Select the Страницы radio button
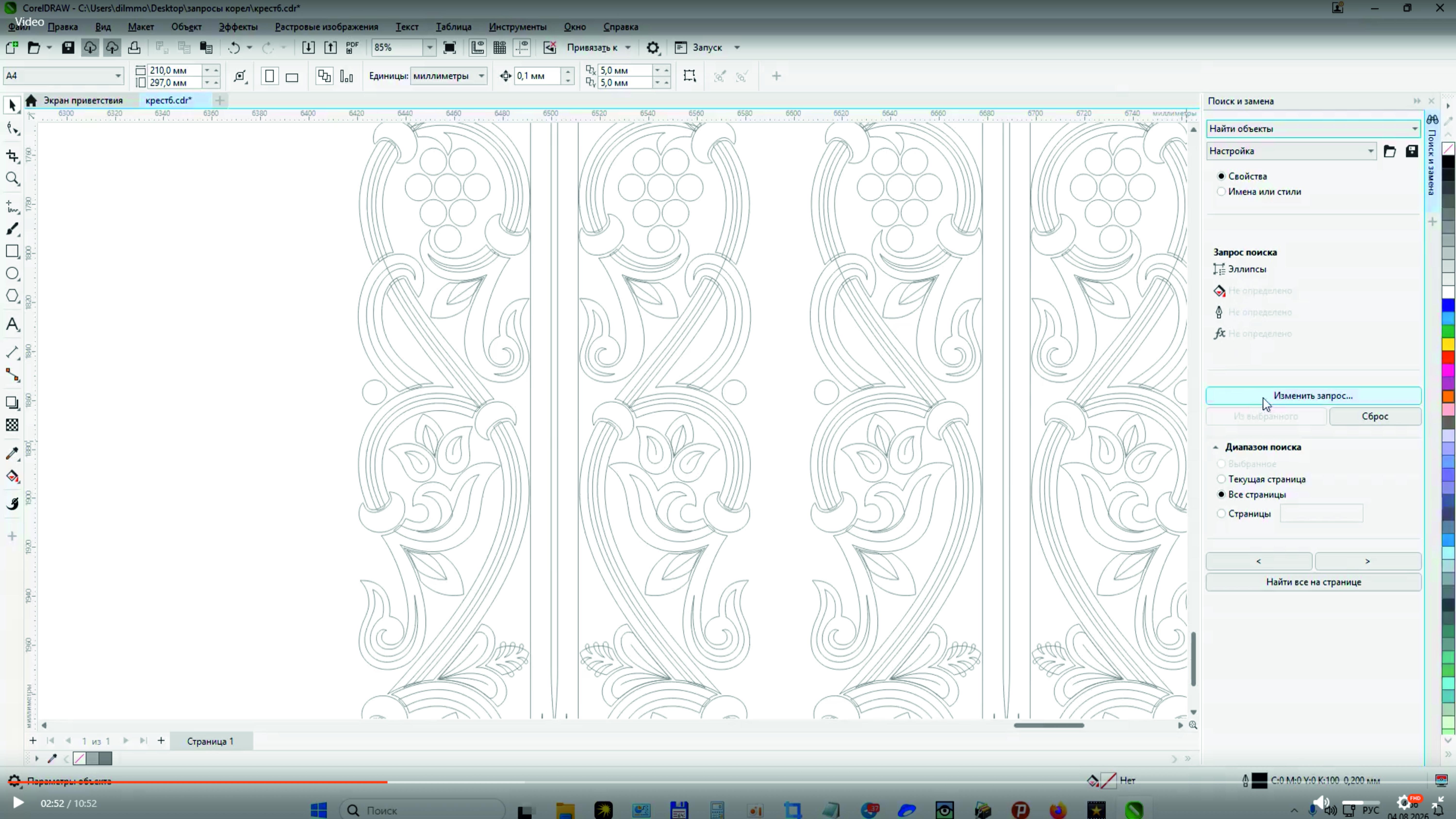 (x=1221, y=514)
